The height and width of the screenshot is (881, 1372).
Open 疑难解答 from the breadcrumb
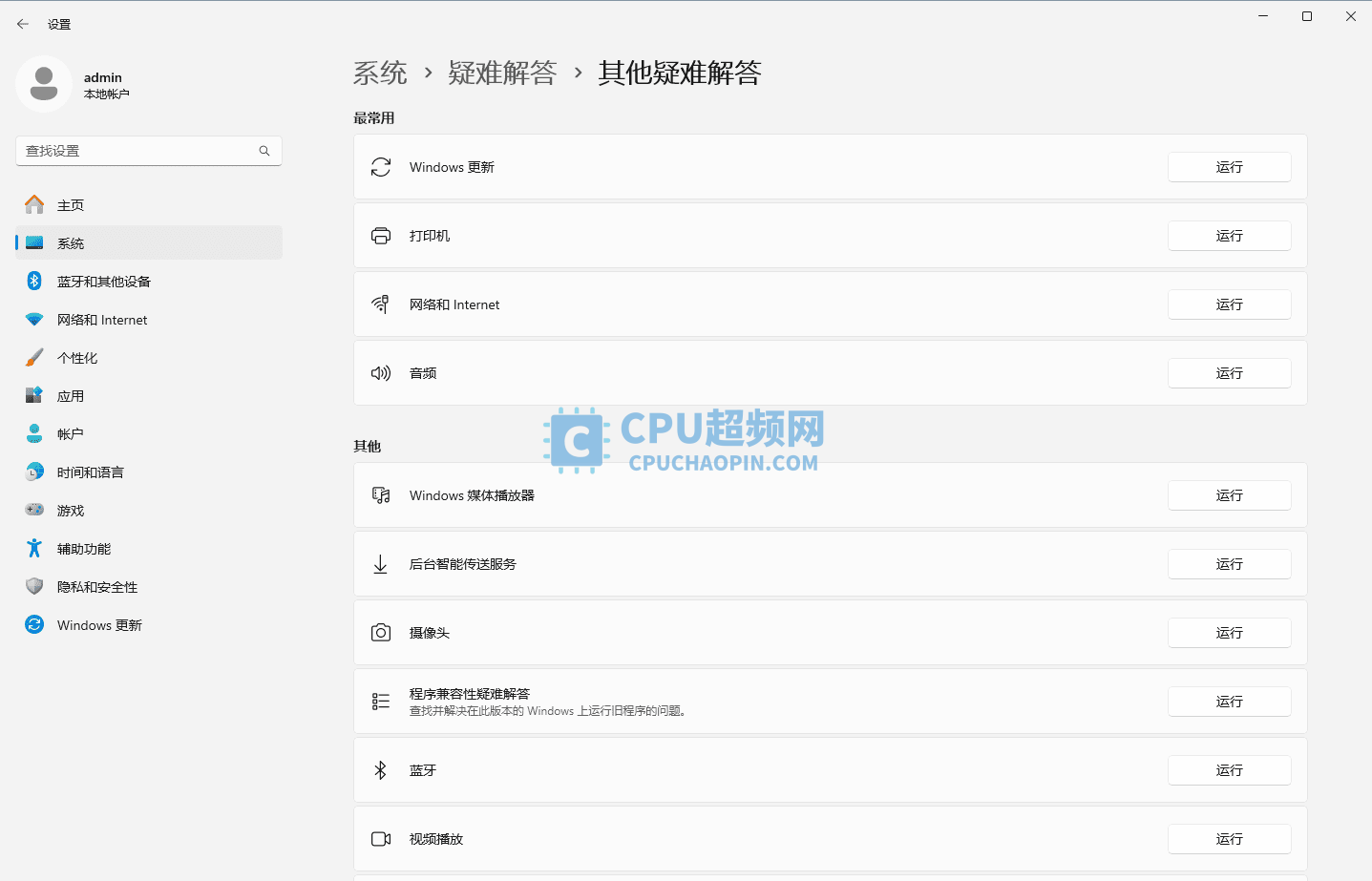(503, 73)
